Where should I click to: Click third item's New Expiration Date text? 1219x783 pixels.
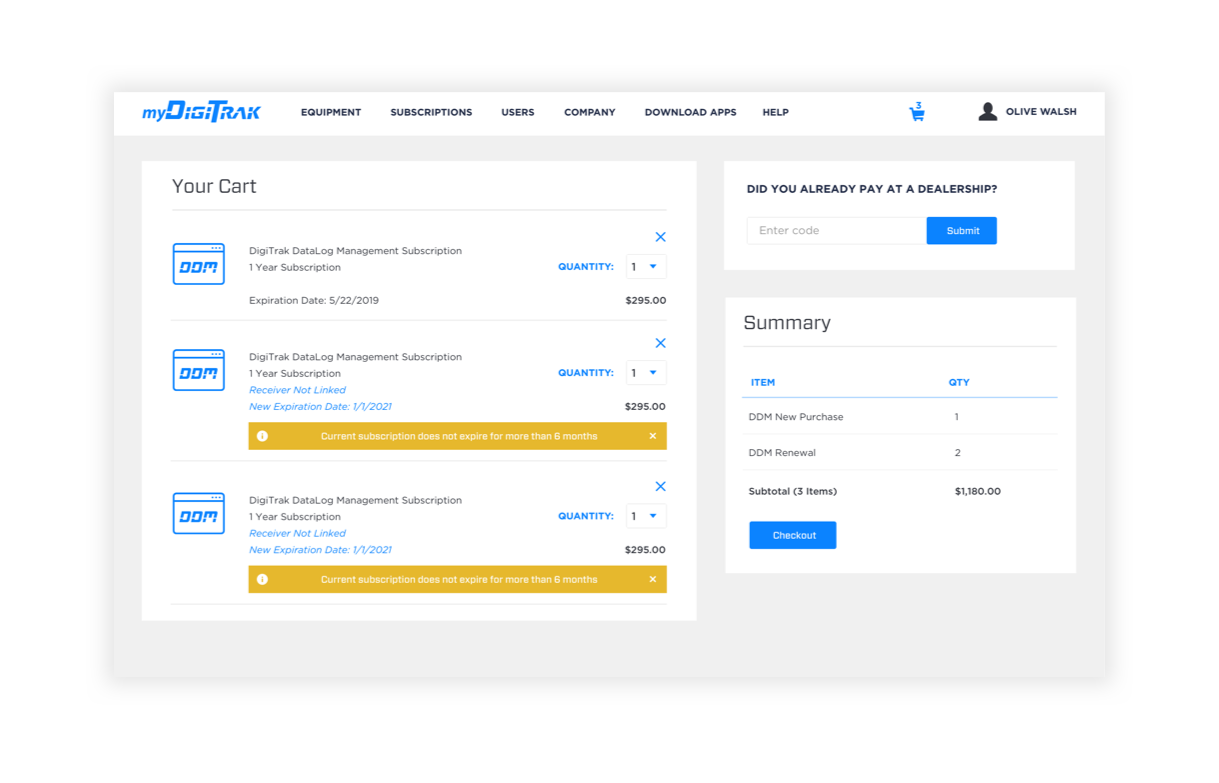coord(320,550)
